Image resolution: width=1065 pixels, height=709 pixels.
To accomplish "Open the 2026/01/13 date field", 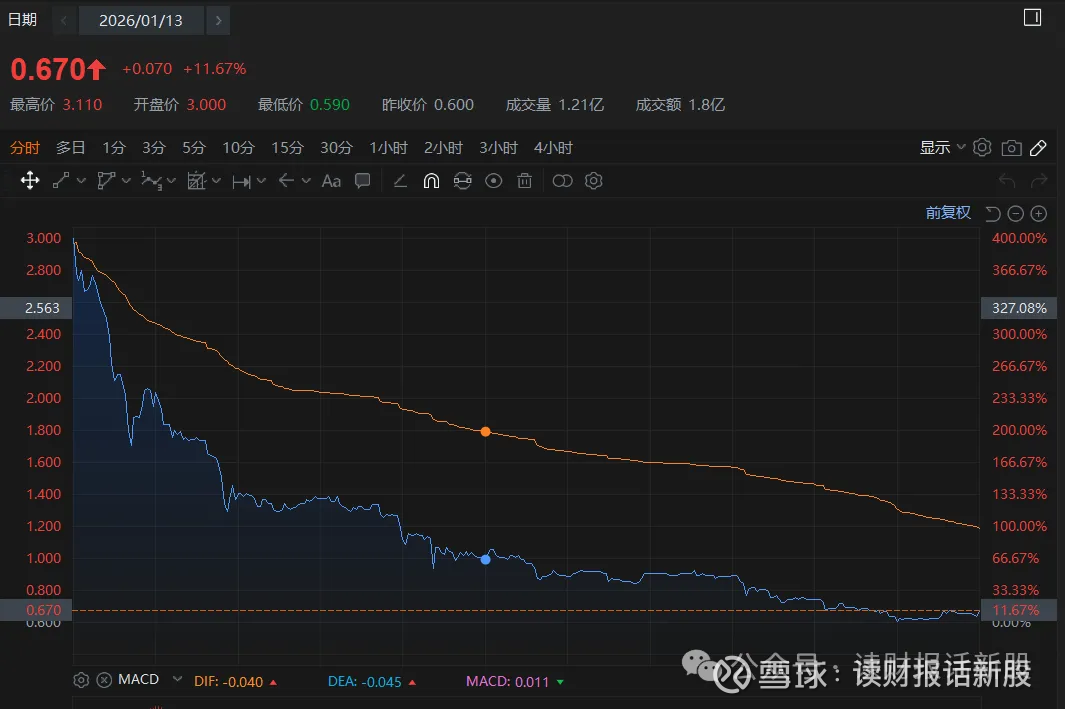I will point(141,20).
